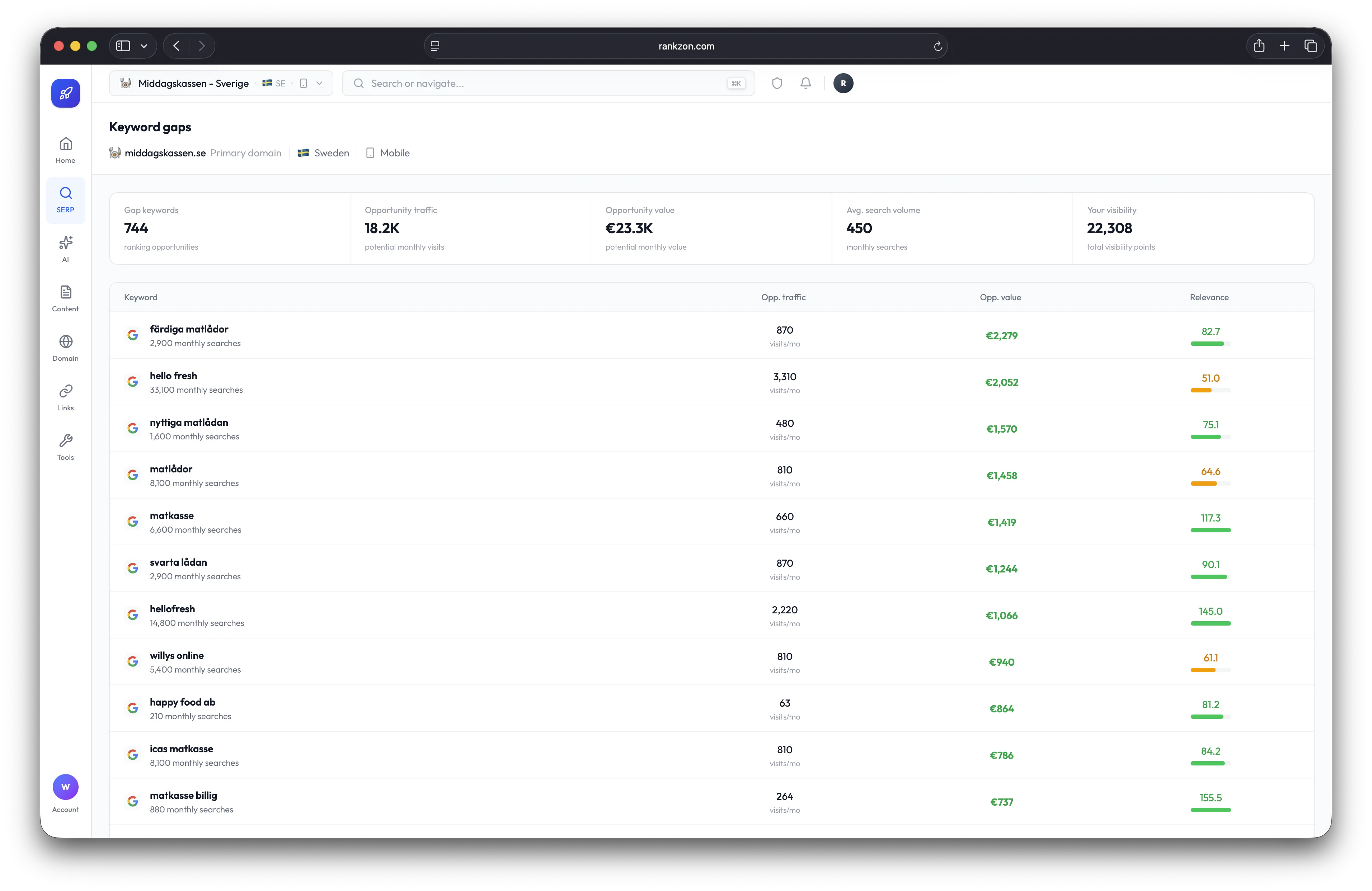
Task: Click the shield icon in header
Action: tap(777, 84)
